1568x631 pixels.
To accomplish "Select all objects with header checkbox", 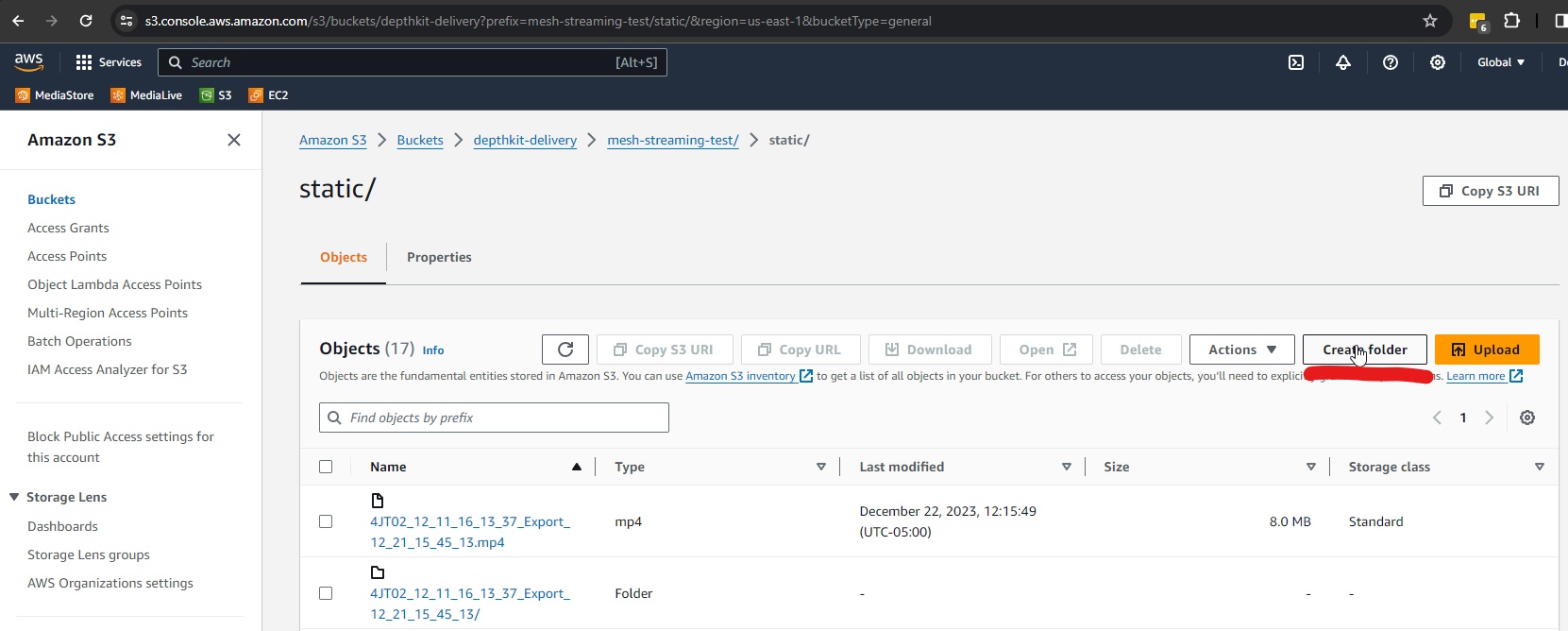I will point(326,467).
